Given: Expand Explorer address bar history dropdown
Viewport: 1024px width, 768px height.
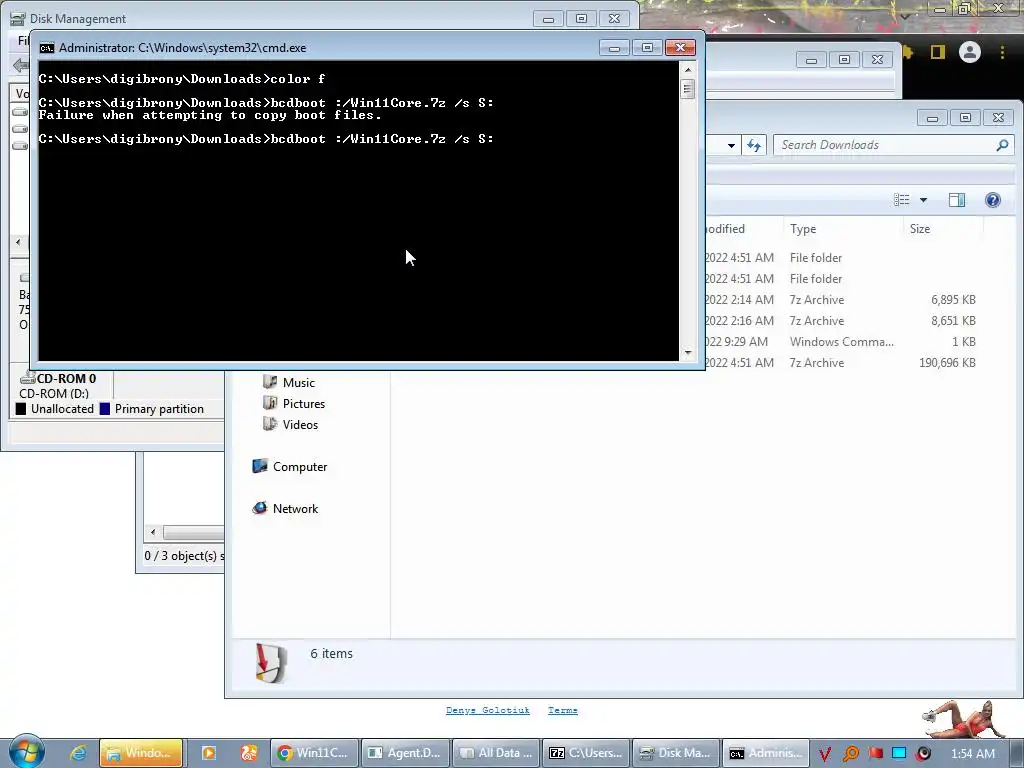Looking at the screenshot, I should coord(731,145).
